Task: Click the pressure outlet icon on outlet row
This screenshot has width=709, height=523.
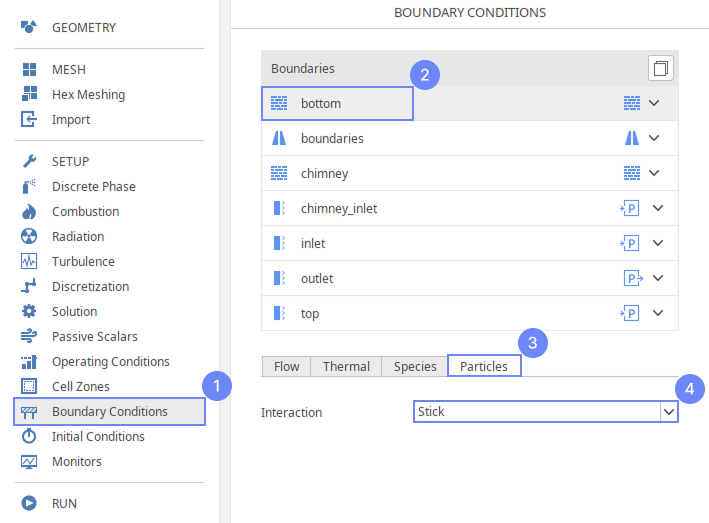Action: coord(631,278)
